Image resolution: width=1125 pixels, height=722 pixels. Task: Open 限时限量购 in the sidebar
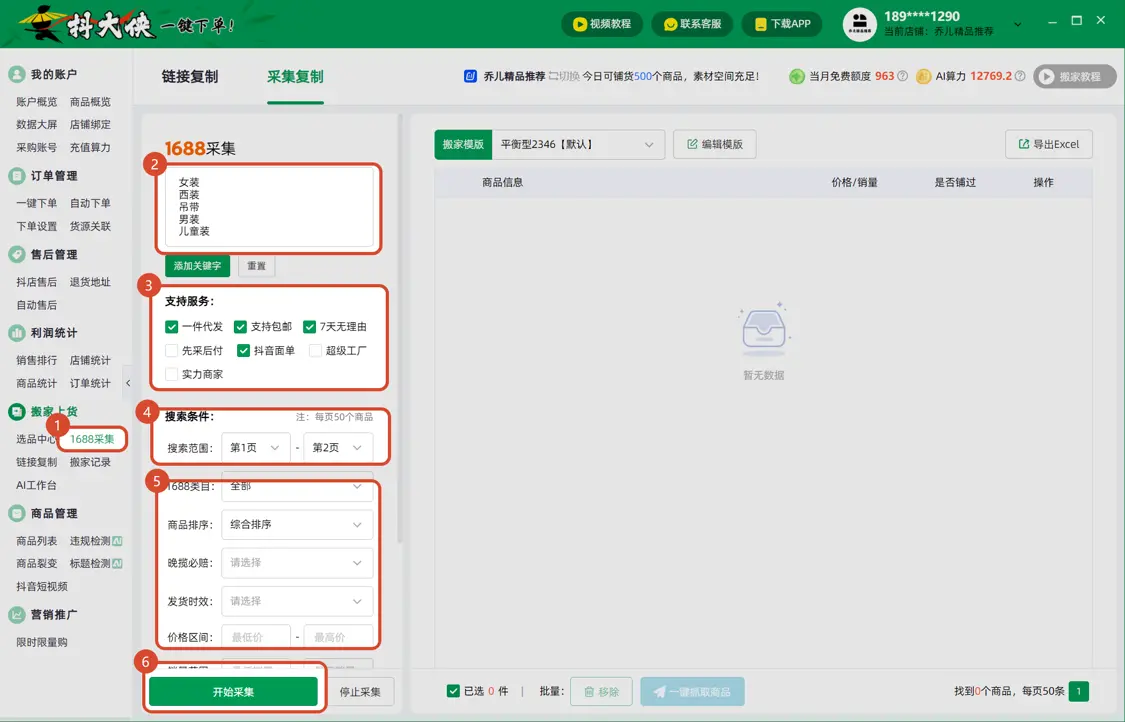(42, 642)
